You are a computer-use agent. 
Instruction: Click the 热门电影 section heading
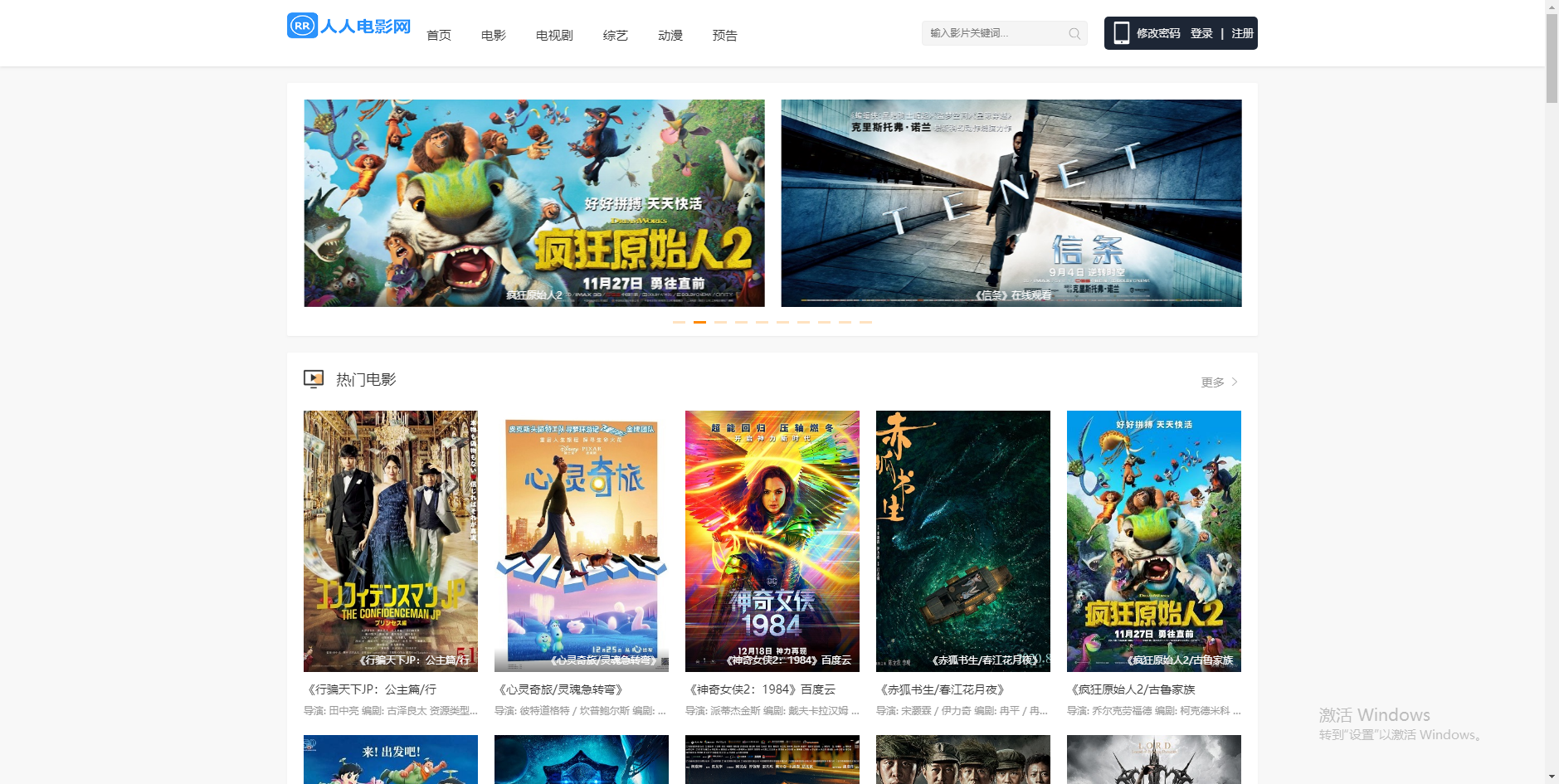tap(366, 379)
